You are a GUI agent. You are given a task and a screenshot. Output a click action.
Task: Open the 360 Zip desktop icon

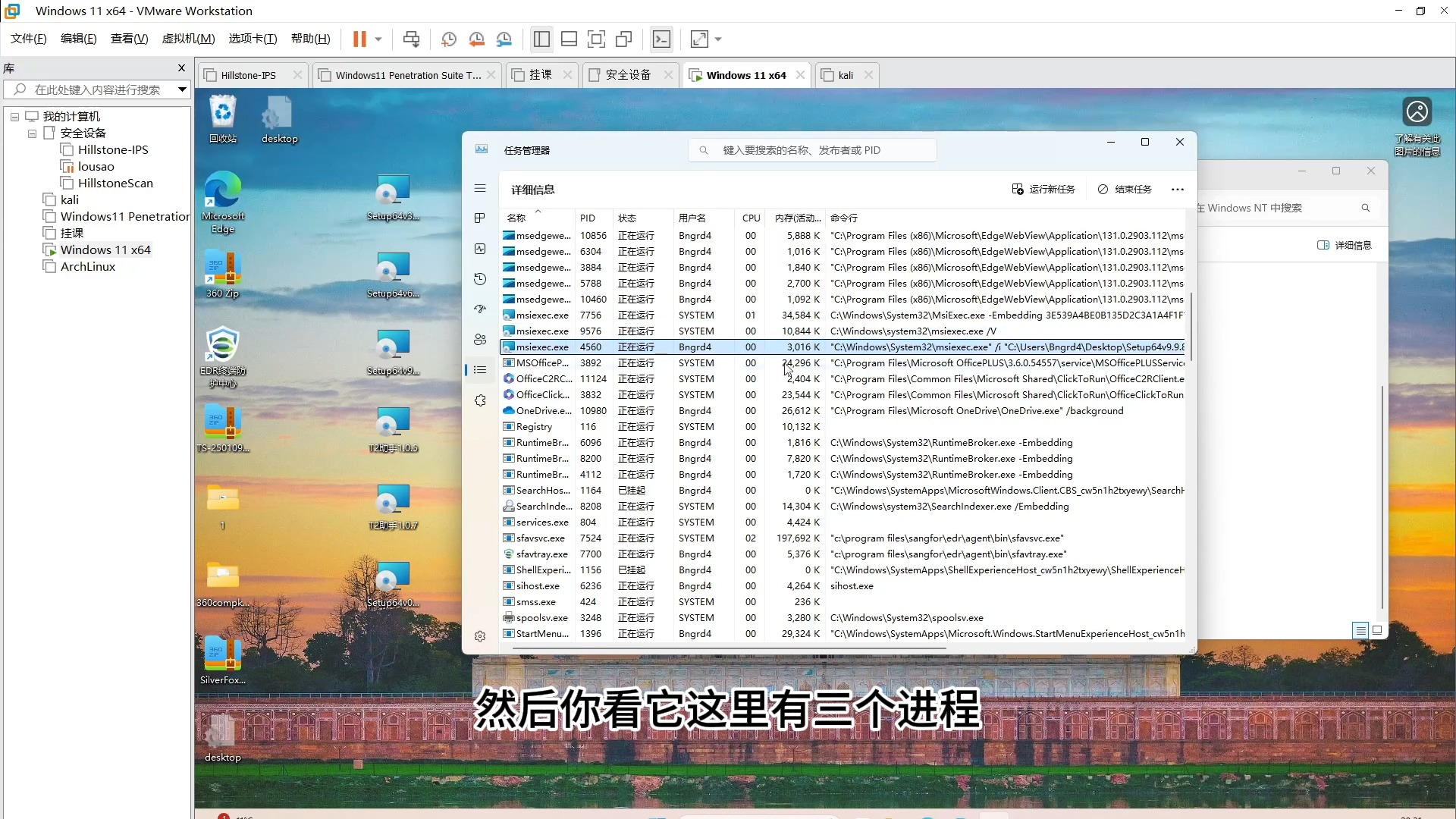click(223, 275)
